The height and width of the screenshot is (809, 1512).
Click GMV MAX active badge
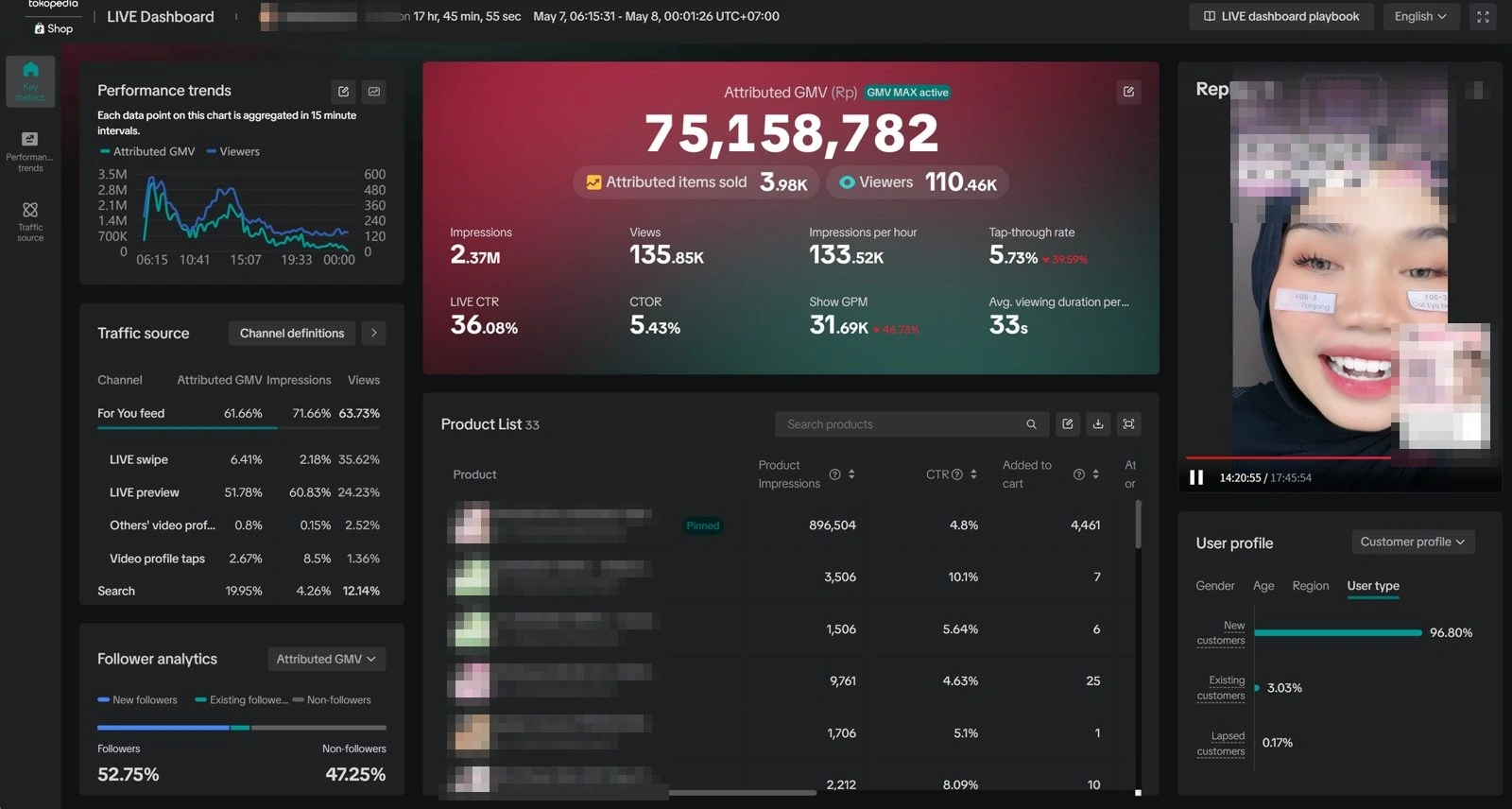click(x=907, y=93)
